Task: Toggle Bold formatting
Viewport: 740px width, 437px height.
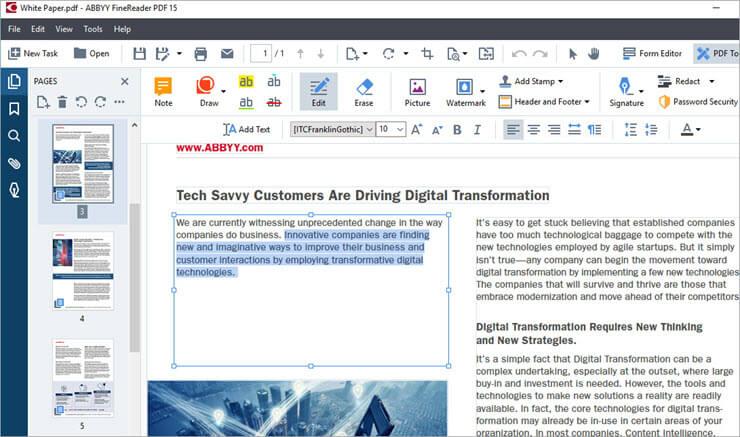Action: [x=457, y=129]
